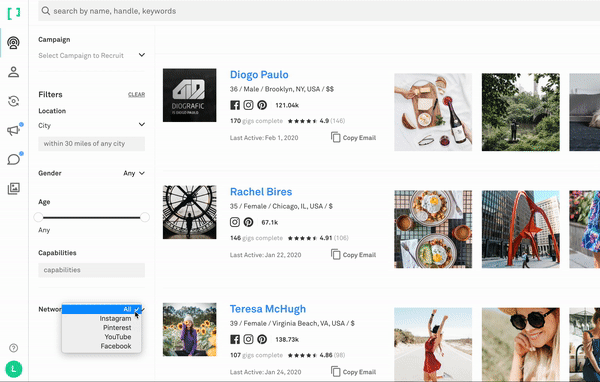The width and height of the screenshot is (600, 382).
Task: Click Teresa McHugh's Instagram icon
Action: click(x=248, y=339)
